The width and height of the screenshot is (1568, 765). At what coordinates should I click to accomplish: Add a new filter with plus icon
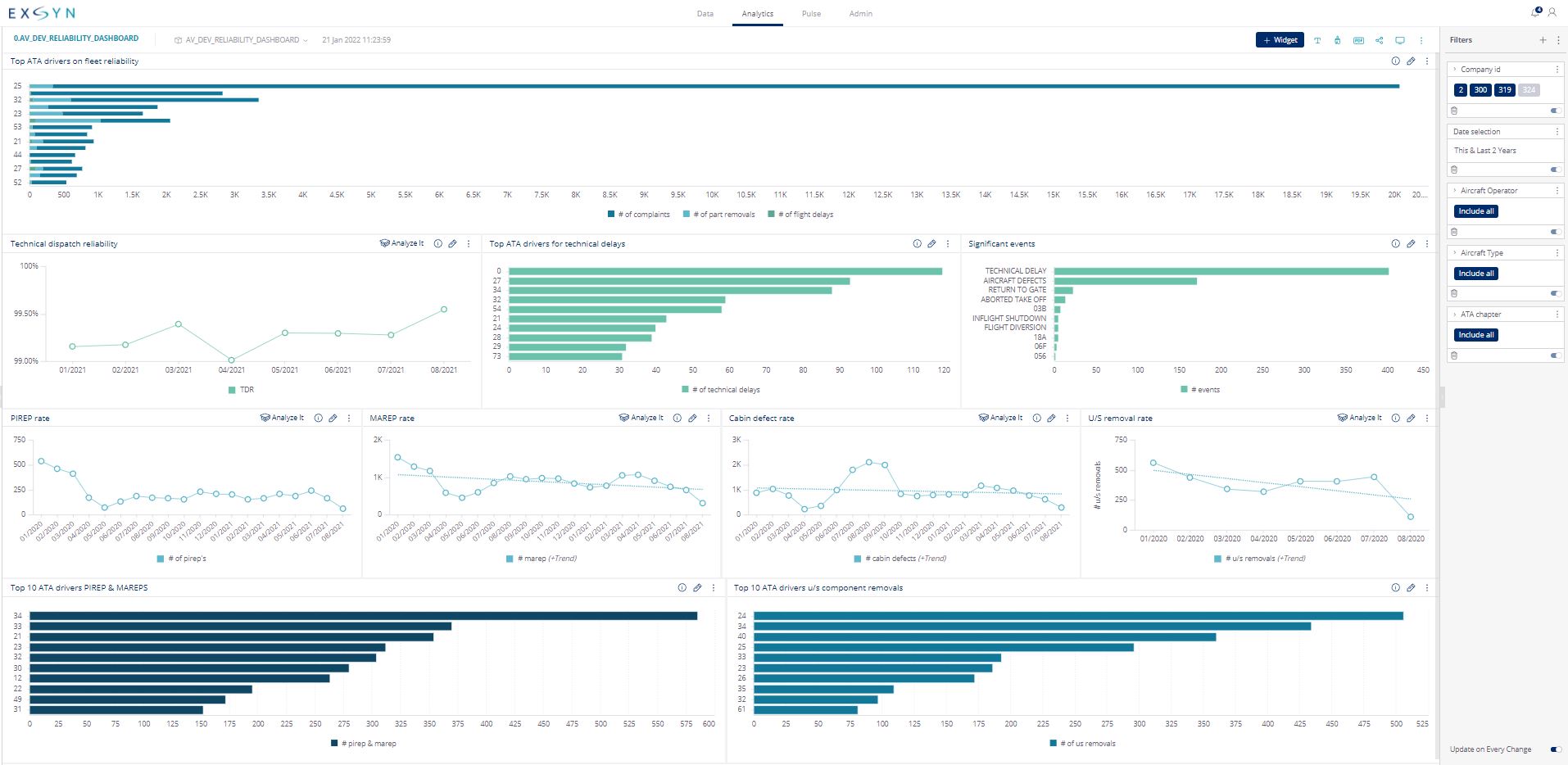pos(1543,40)
